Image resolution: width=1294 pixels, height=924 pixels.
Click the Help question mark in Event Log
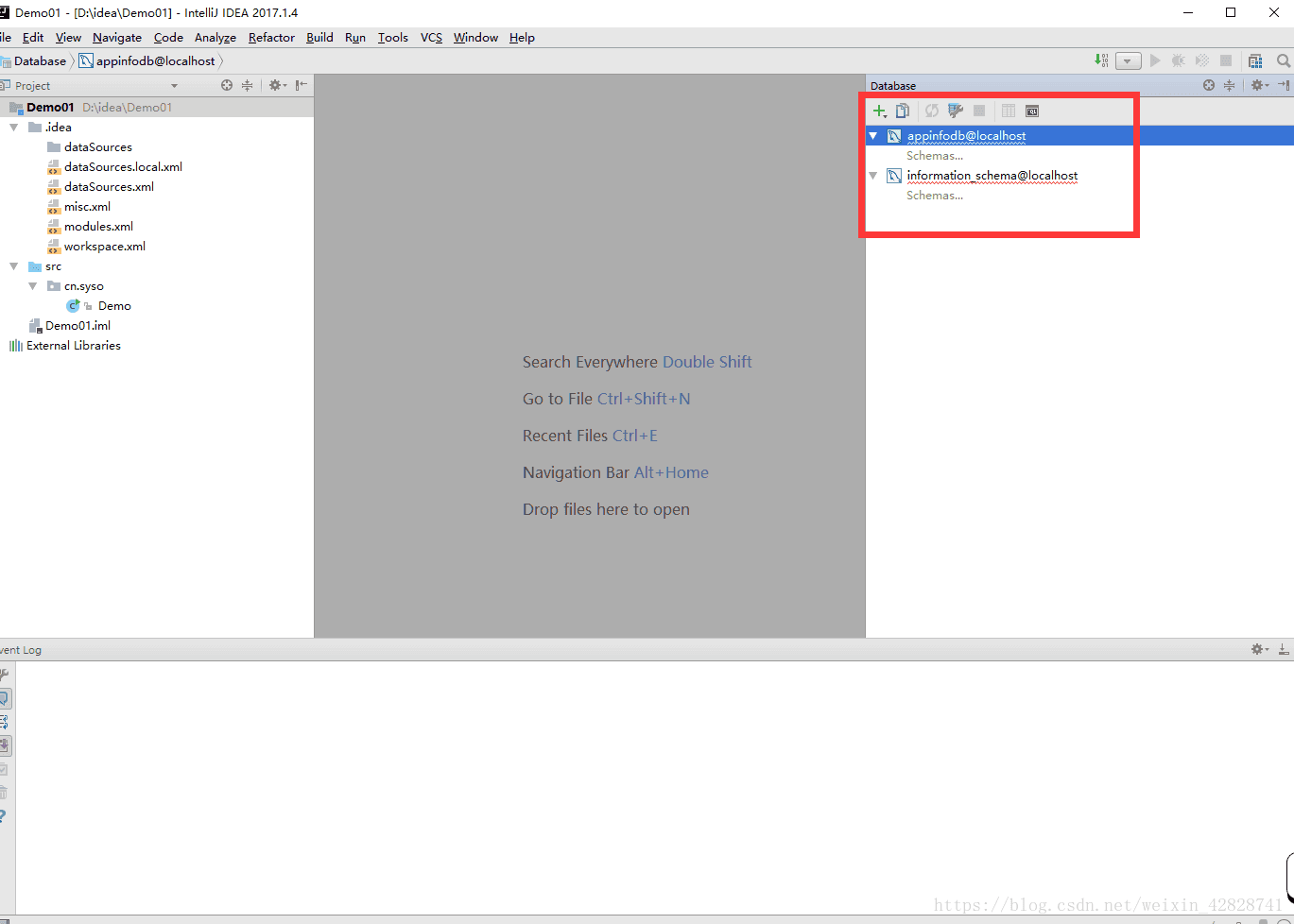click(4, 816)
